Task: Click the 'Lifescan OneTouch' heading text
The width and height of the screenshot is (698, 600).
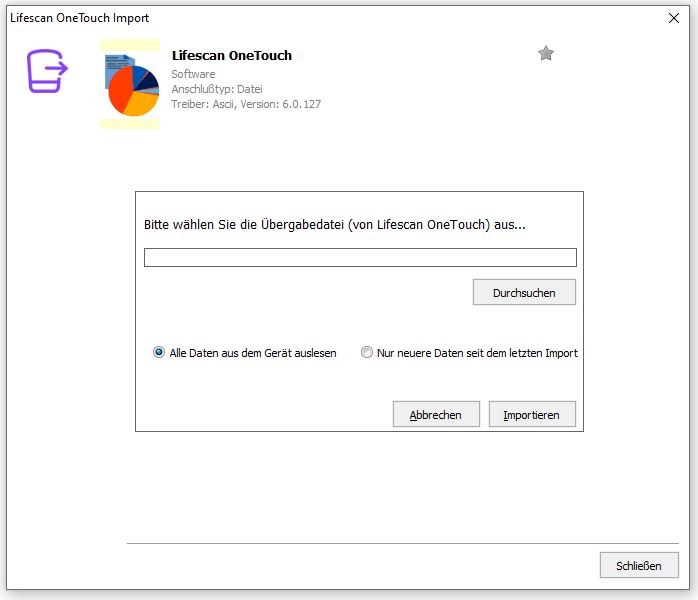Action: tap(232, 56)
